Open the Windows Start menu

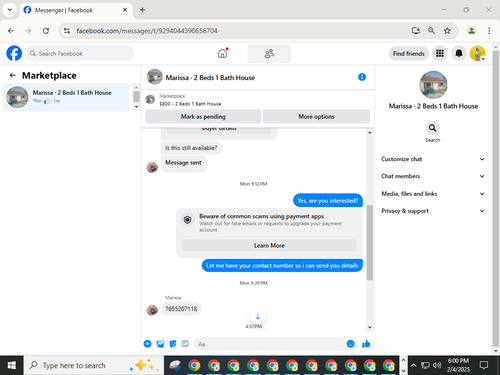pos(11,365)
